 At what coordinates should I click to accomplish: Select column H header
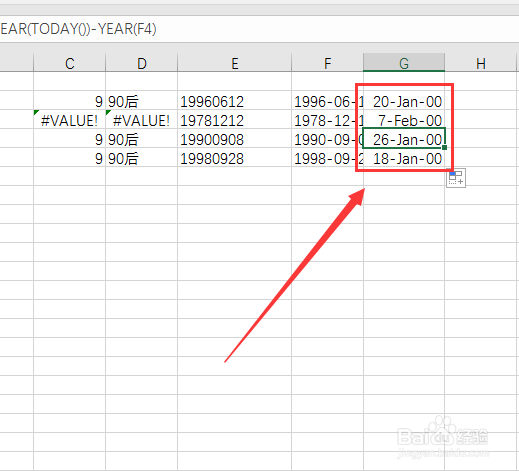point(481,63)
